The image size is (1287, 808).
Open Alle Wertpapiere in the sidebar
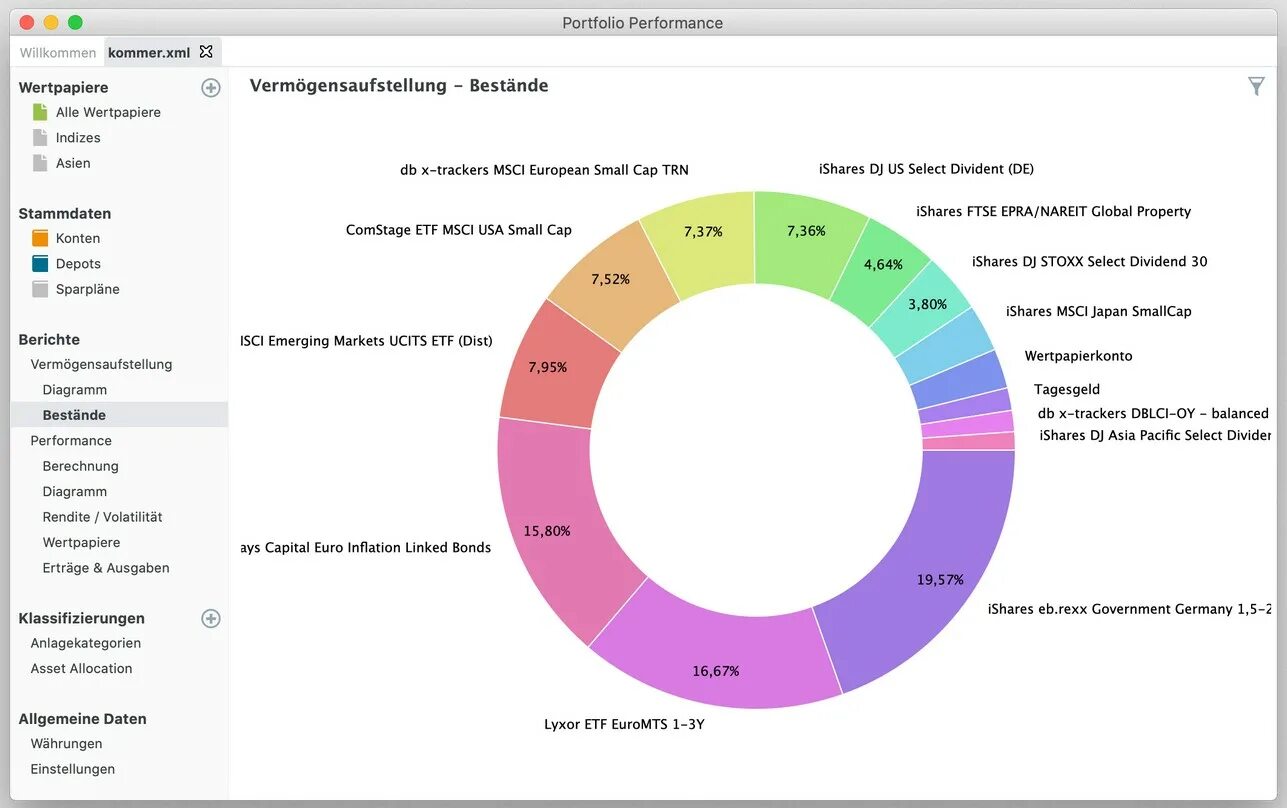[108, 112]
